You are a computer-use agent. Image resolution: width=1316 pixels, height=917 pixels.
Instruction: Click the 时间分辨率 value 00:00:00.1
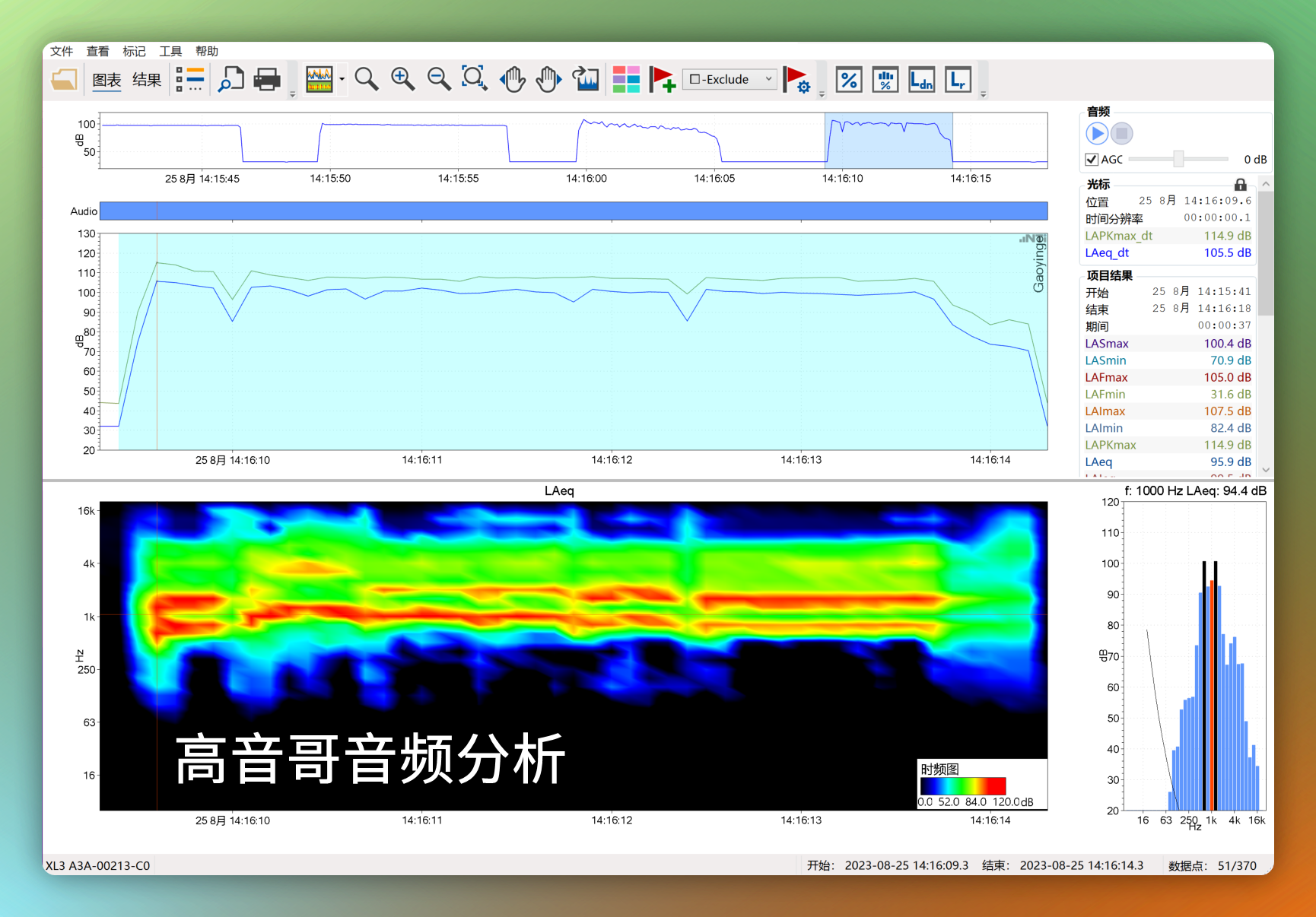click(x=1217, y=217)
